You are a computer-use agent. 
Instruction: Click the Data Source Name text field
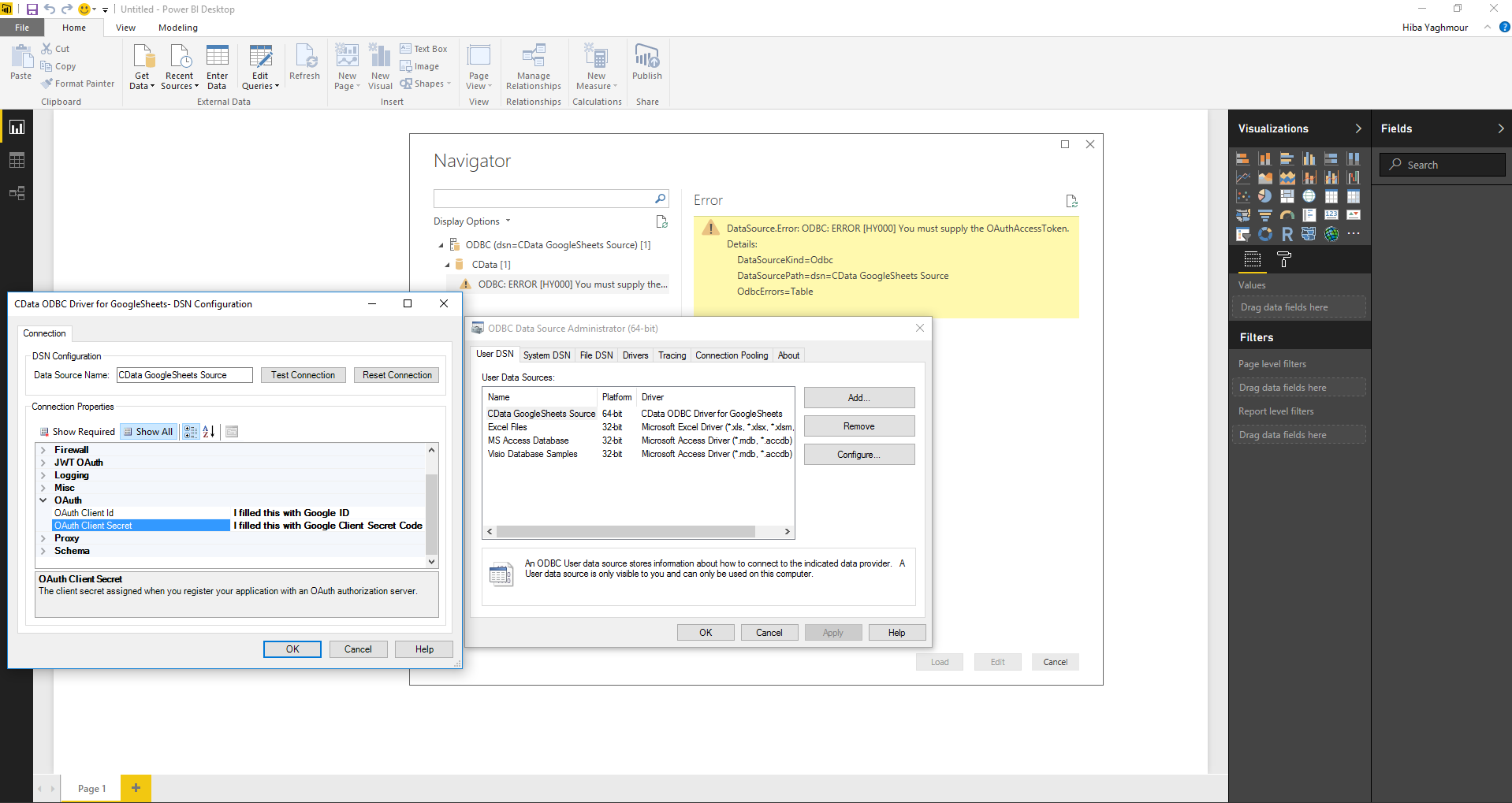tap(184, 375)
